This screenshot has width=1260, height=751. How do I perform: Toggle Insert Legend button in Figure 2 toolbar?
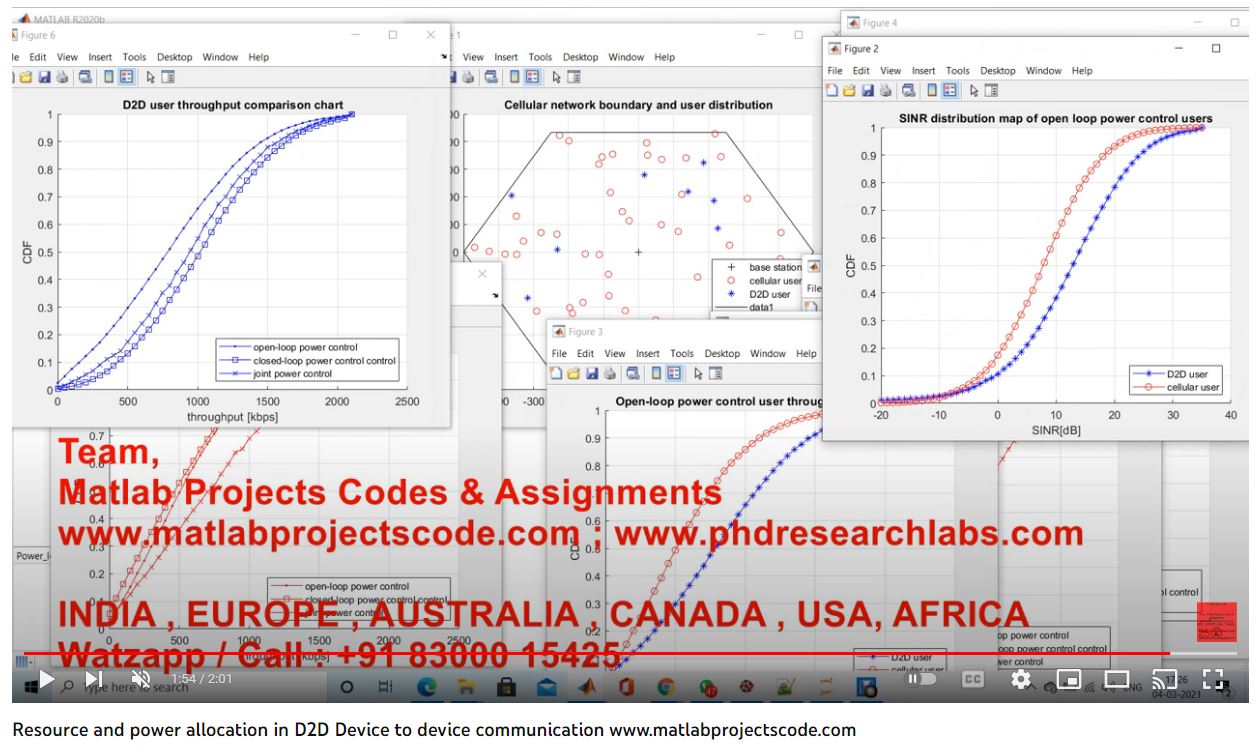(949, 91)
